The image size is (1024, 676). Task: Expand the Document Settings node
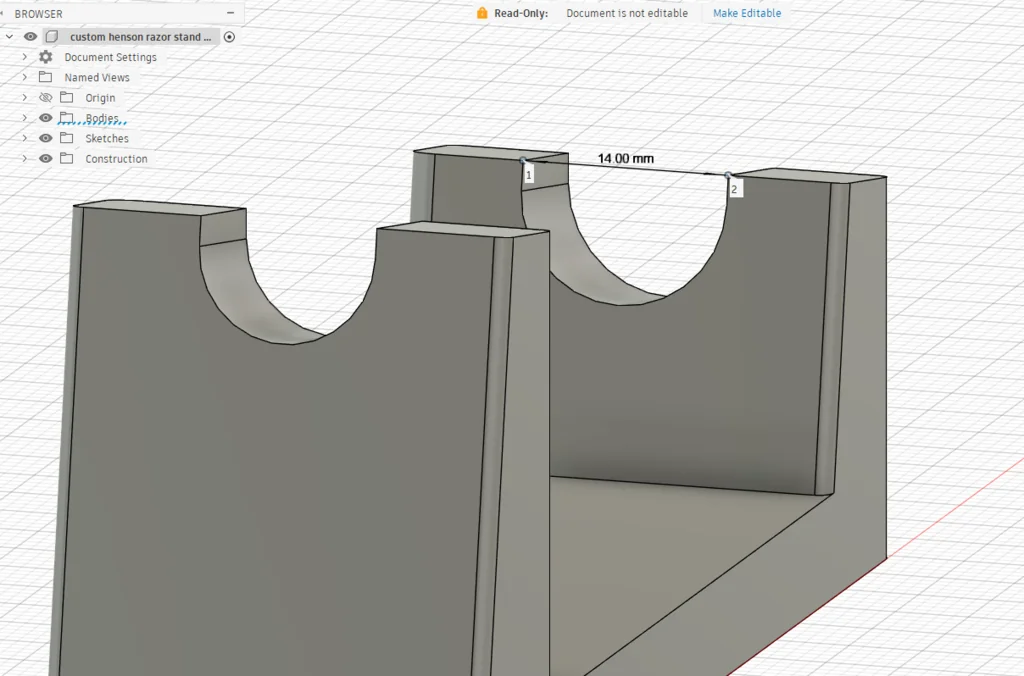coord(25,57)
